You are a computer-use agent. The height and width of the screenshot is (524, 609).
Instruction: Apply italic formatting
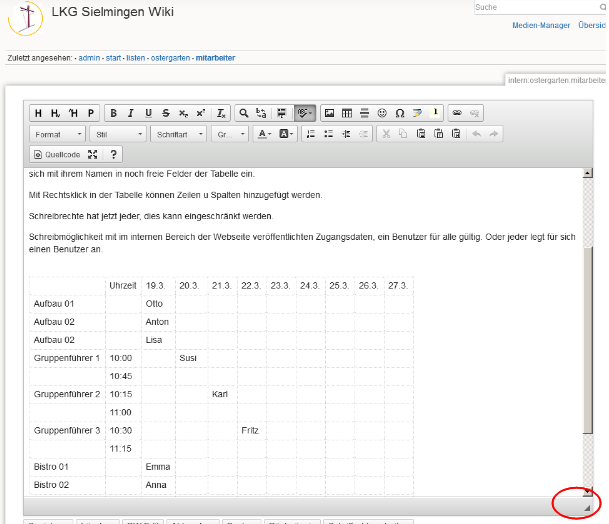click(132, 113)
